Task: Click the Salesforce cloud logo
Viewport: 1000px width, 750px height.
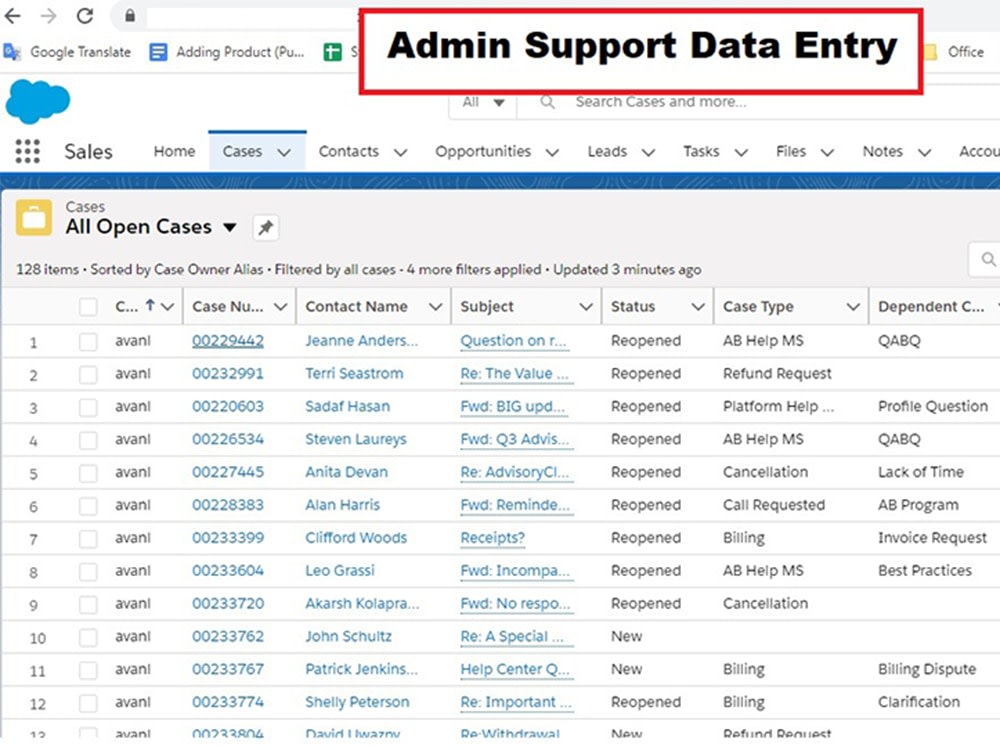Action: [38, 101]
